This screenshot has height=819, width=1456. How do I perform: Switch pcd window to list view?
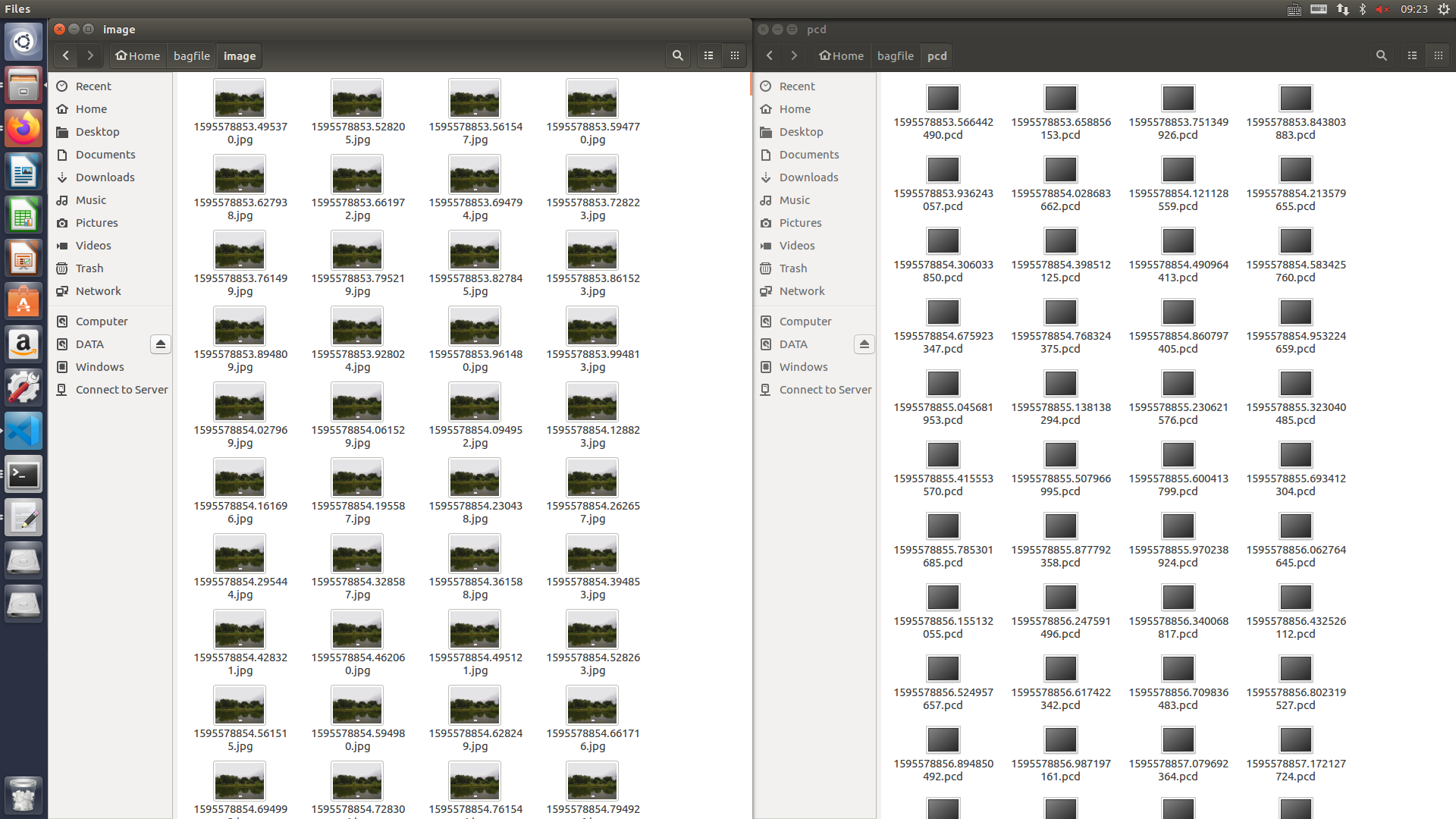click(1412, 55)
